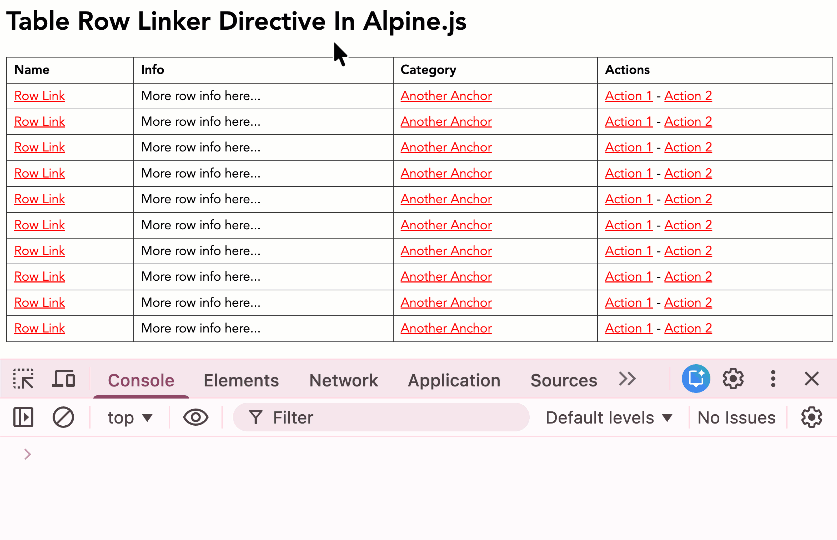
Task: Switch to the Sources tab
Action: click(x=564, y=380)
